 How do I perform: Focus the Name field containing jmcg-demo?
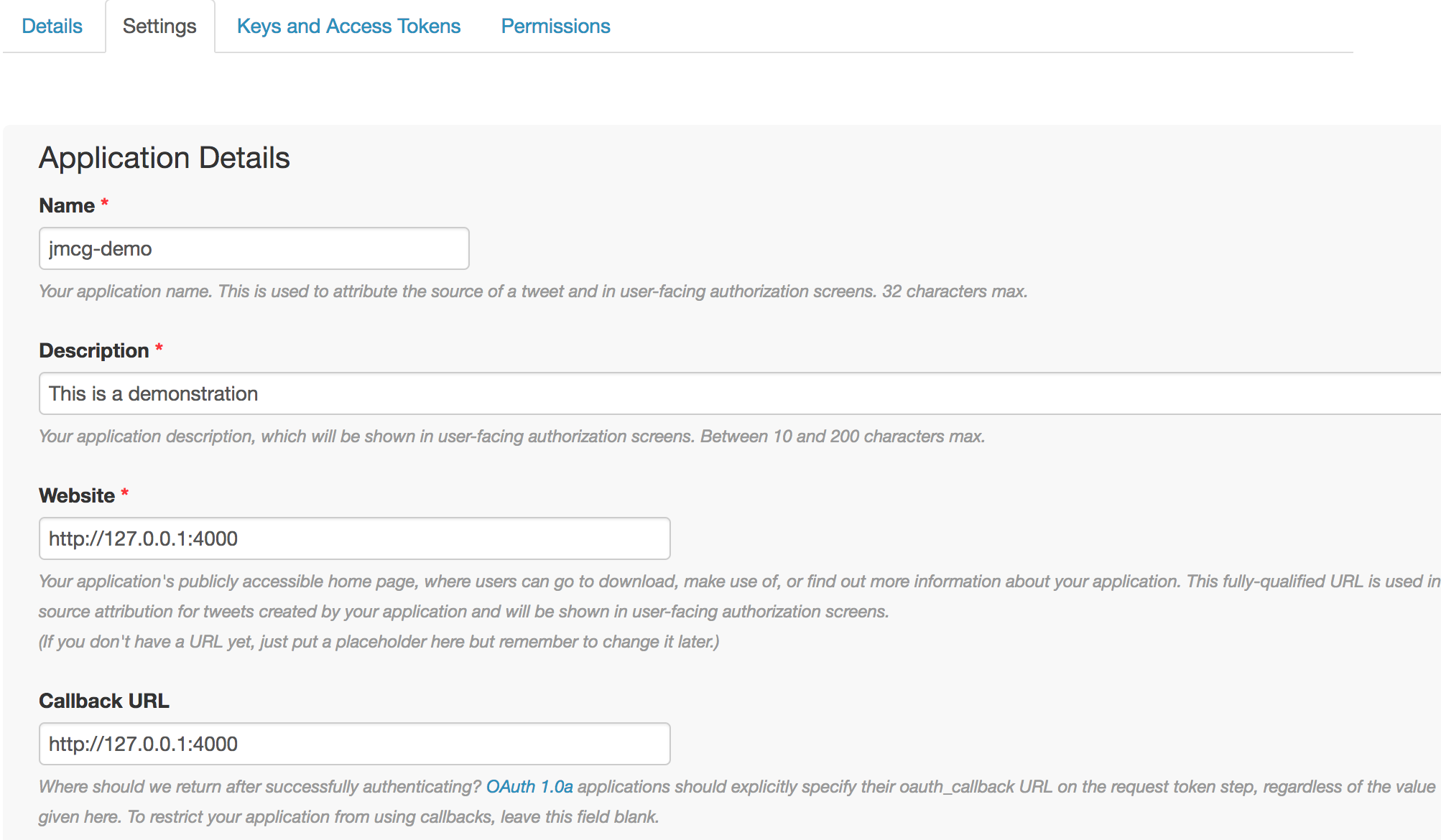[x=254, y=249]
